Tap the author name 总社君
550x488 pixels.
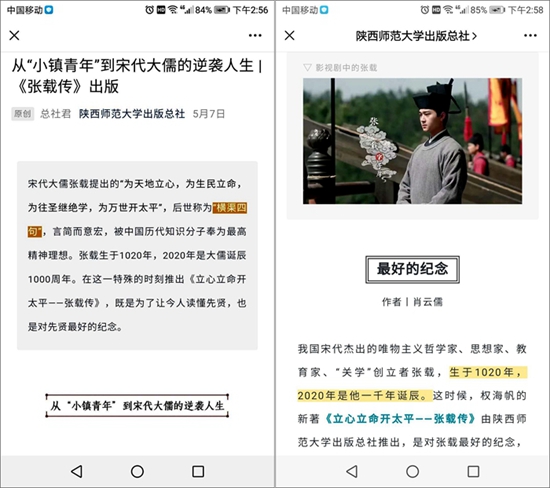[55, 114]
